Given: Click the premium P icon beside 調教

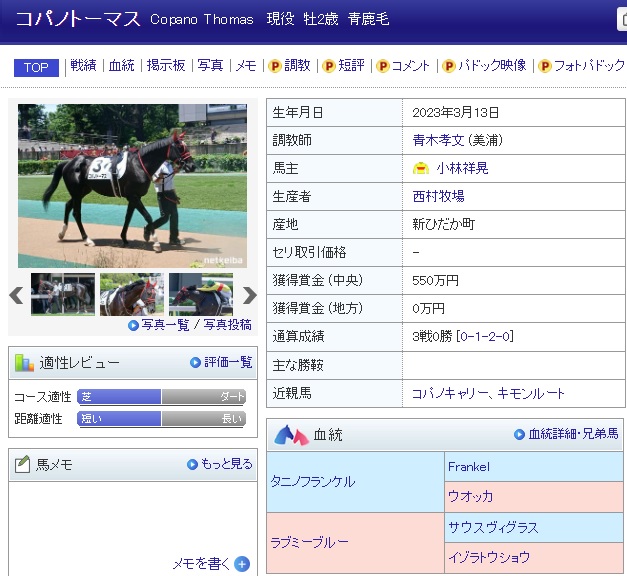Looking at the screenshot, I should coord(274,66).
